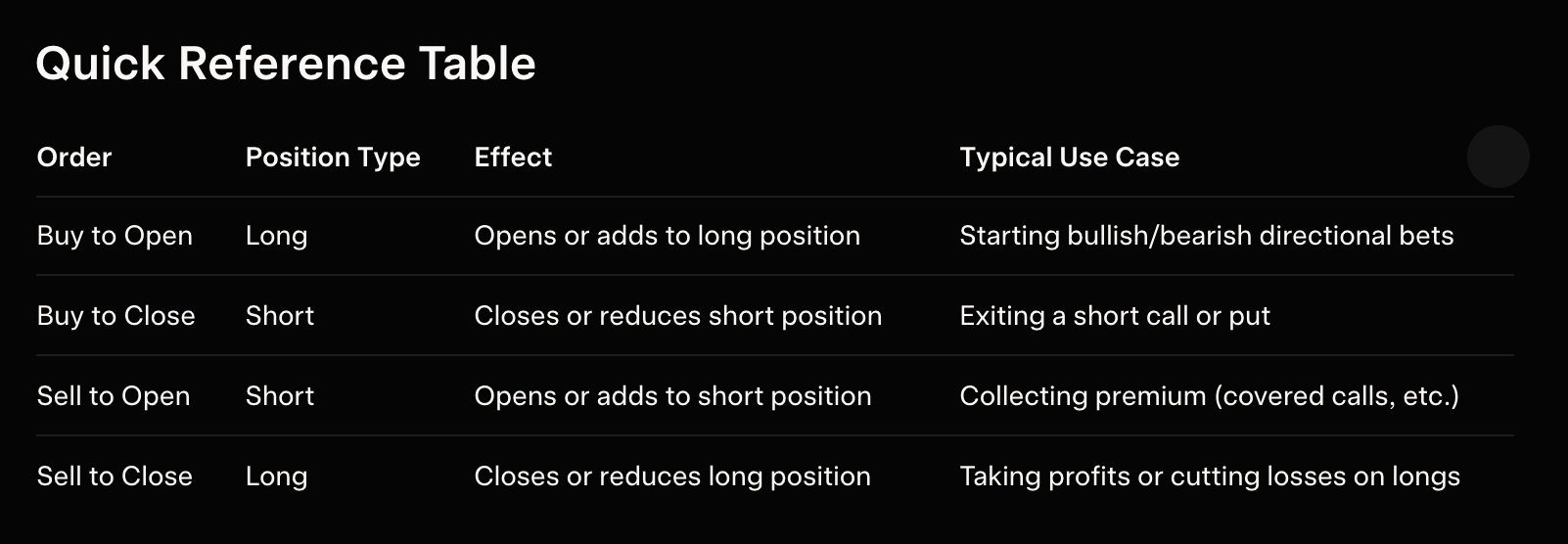Click the Typical Use Case column header
The image size is (1568, 544).
[1069, 158]
